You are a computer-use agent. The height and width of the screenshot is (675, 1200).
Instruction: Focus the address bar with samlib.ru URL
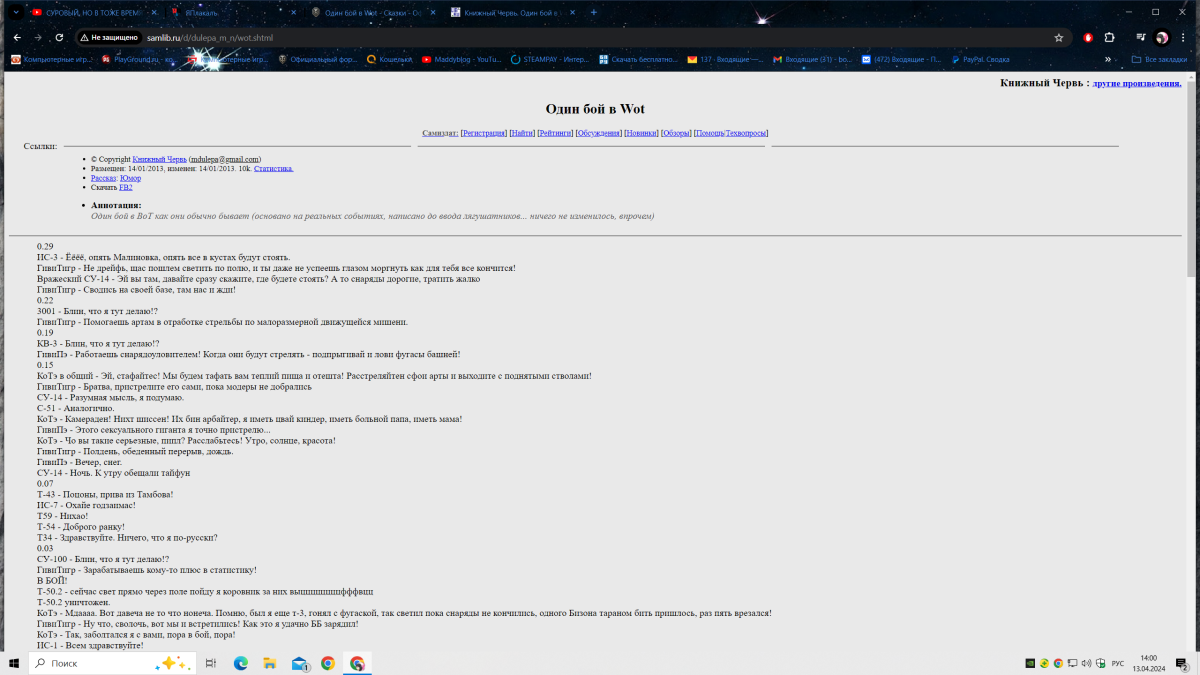pyautogui.click(x=560, y=37)
